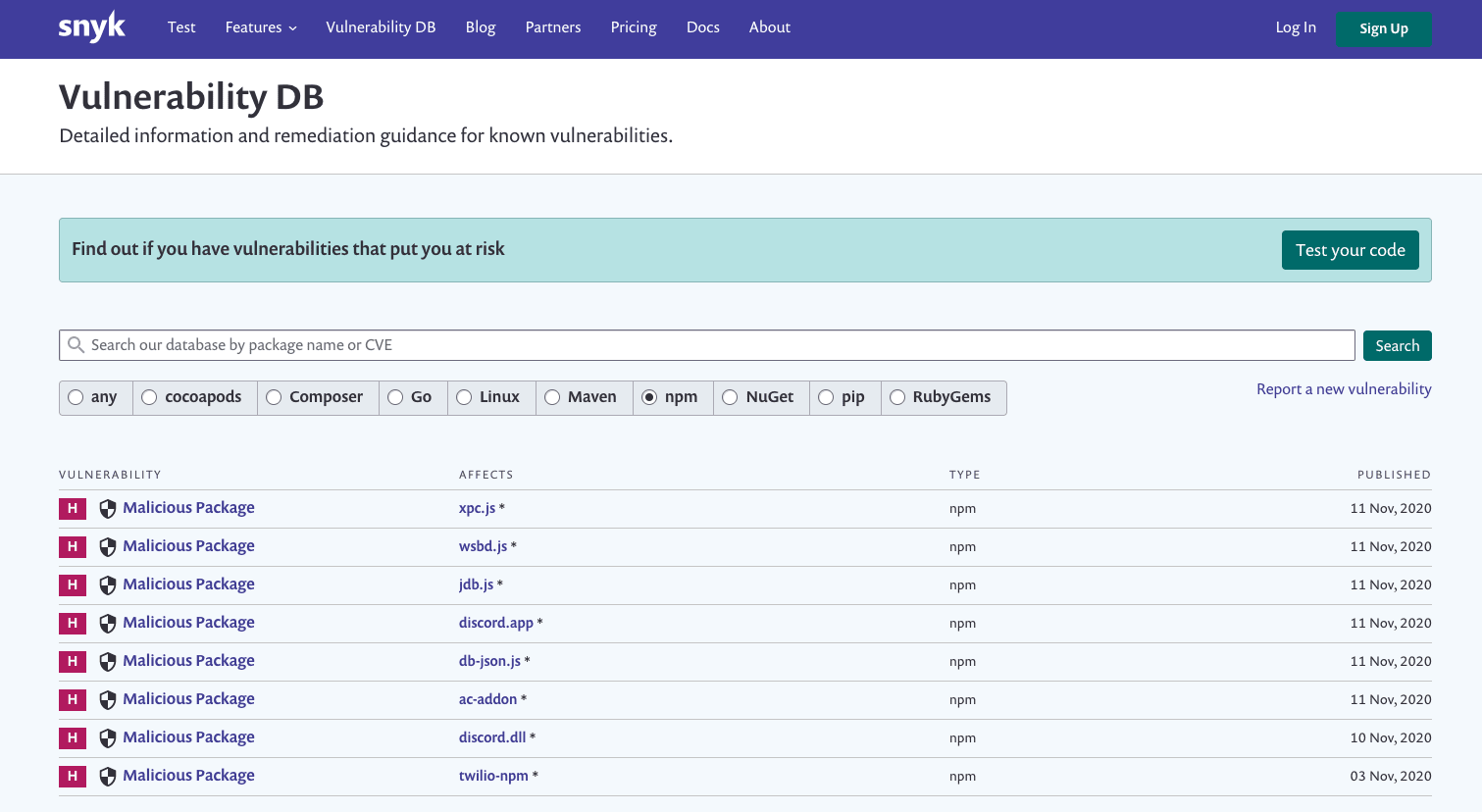Click high severity badge for ac-addon

73,699
